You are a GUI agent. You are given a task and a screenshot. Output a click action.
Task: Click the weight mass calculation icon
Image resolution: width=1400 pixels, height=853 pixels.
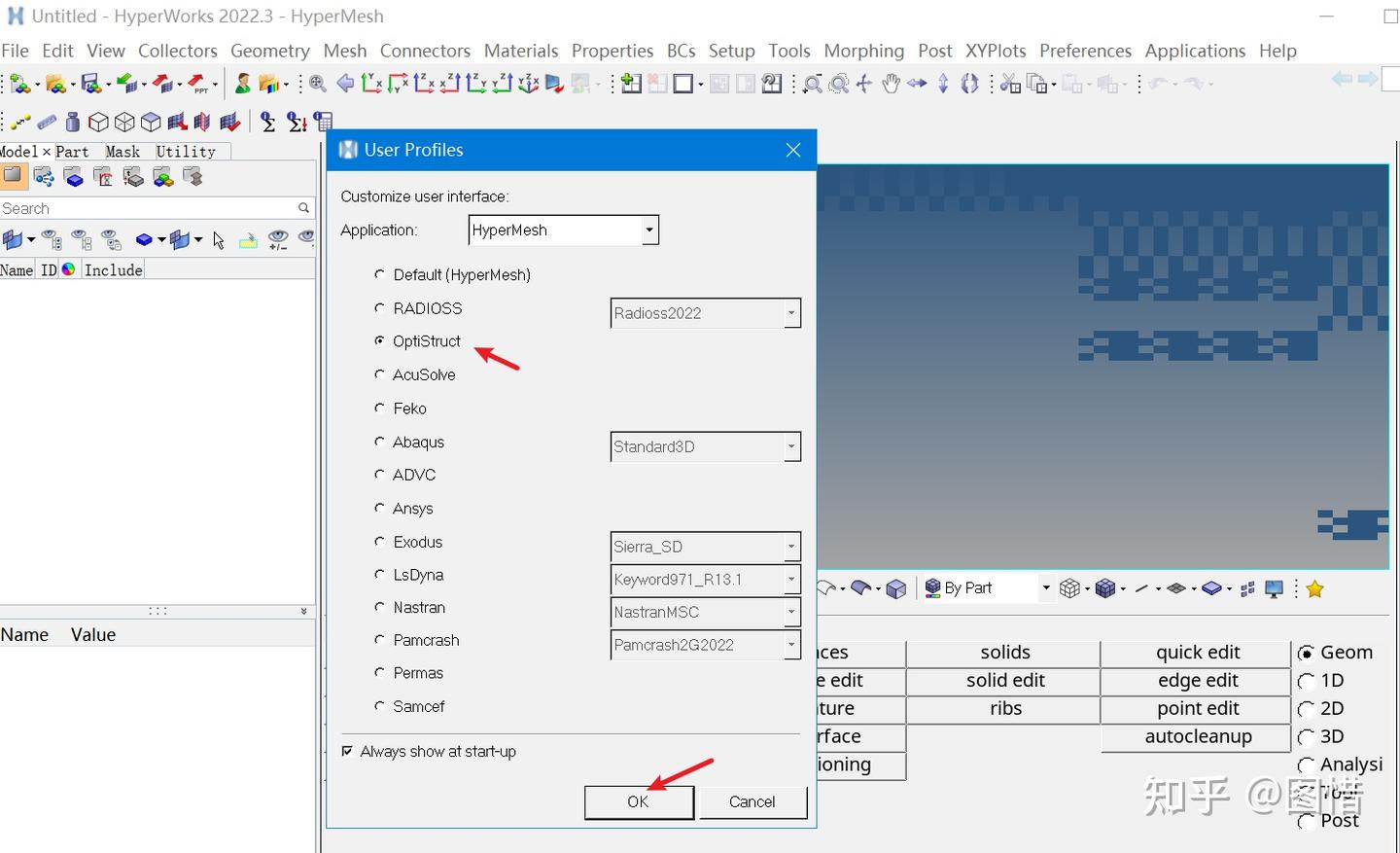73,123
